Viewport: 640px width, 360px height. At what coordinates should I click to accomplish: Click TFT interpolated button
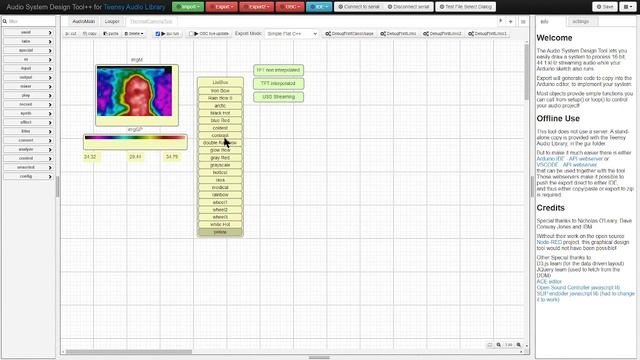[278, 83]
